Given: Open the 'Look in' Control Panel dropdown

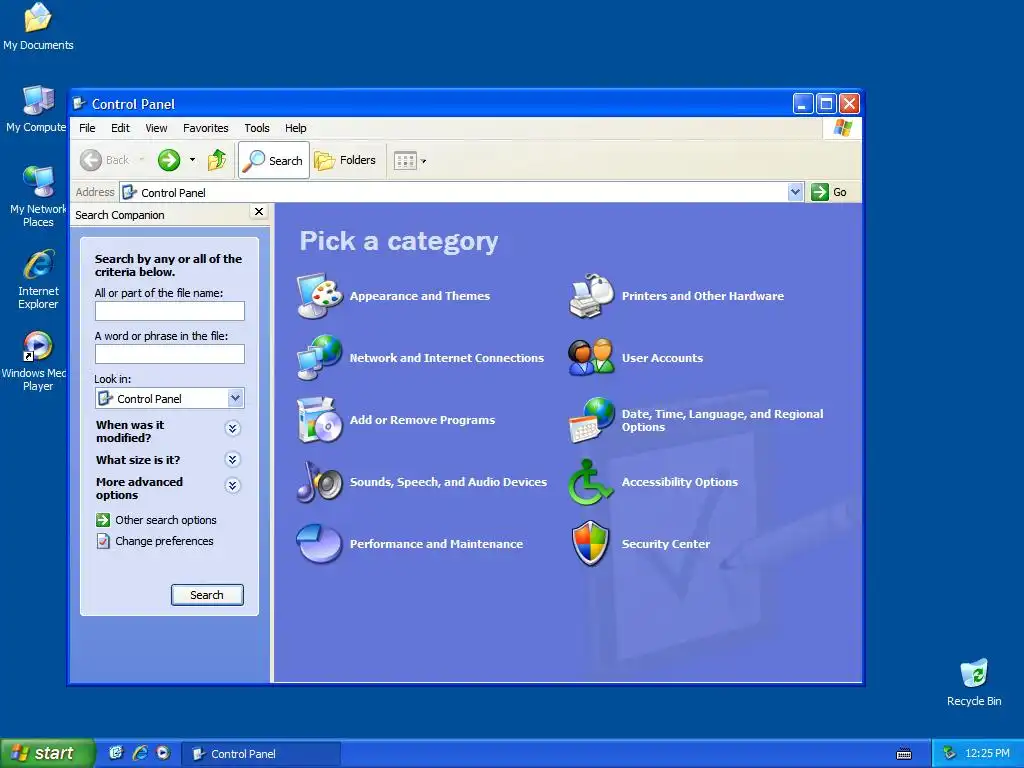Looking at the screenshot, I should click(x=235, y=398).
